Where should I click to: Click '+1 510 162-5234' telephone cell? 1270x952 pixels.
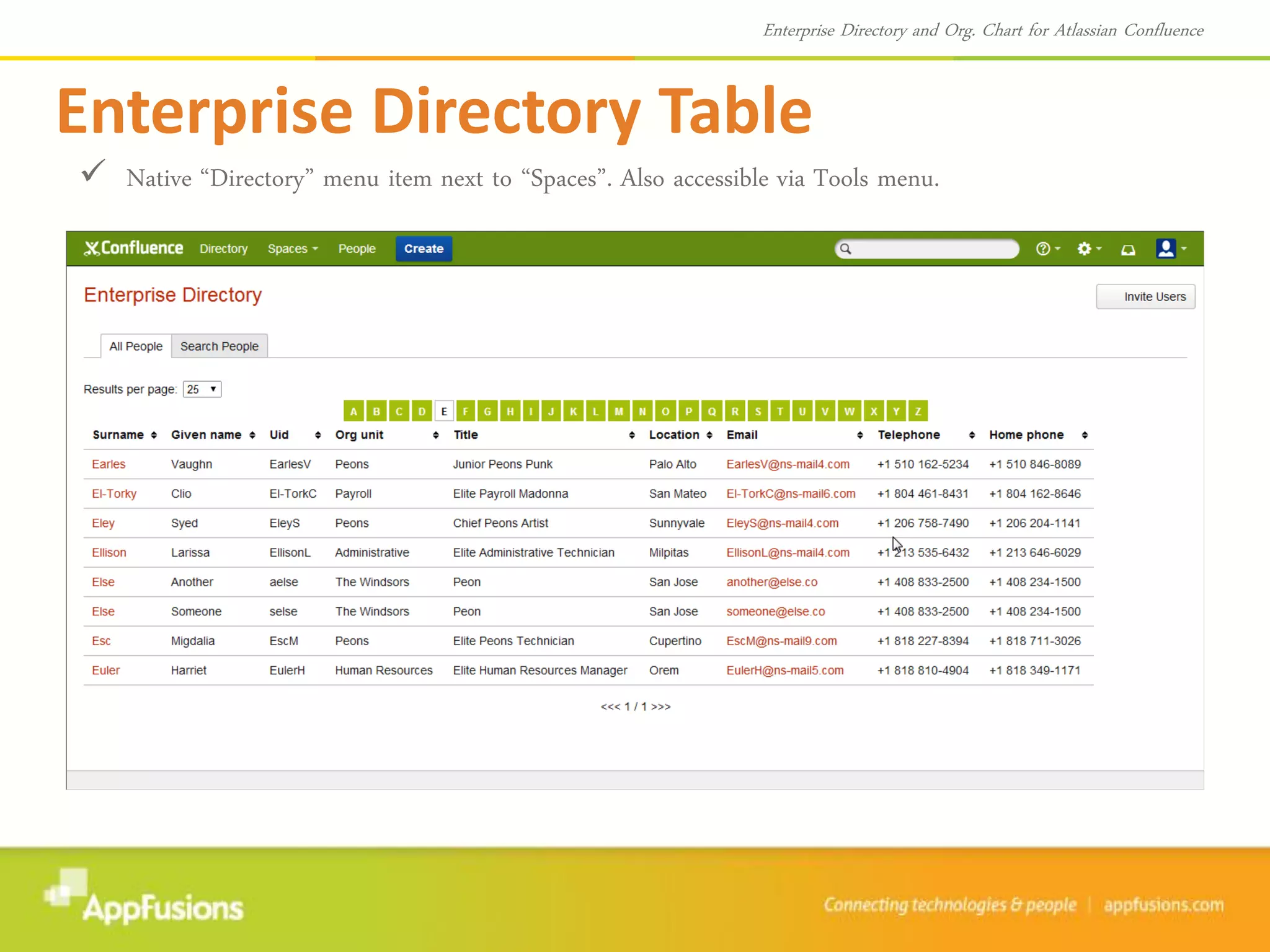point(923,464)
